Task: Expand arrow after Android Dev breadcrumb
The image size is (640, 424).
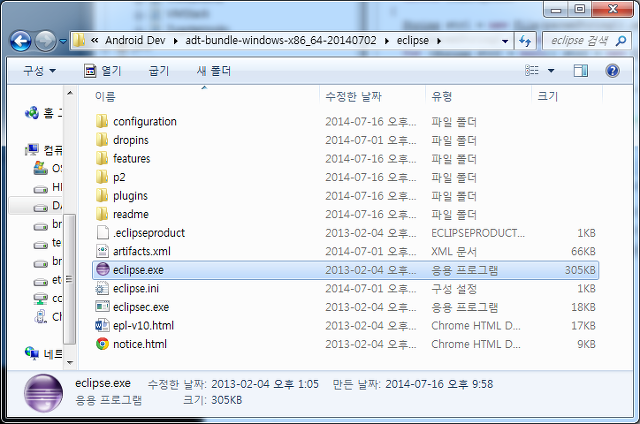Action: pyautogui.click(x=176, y=41)
